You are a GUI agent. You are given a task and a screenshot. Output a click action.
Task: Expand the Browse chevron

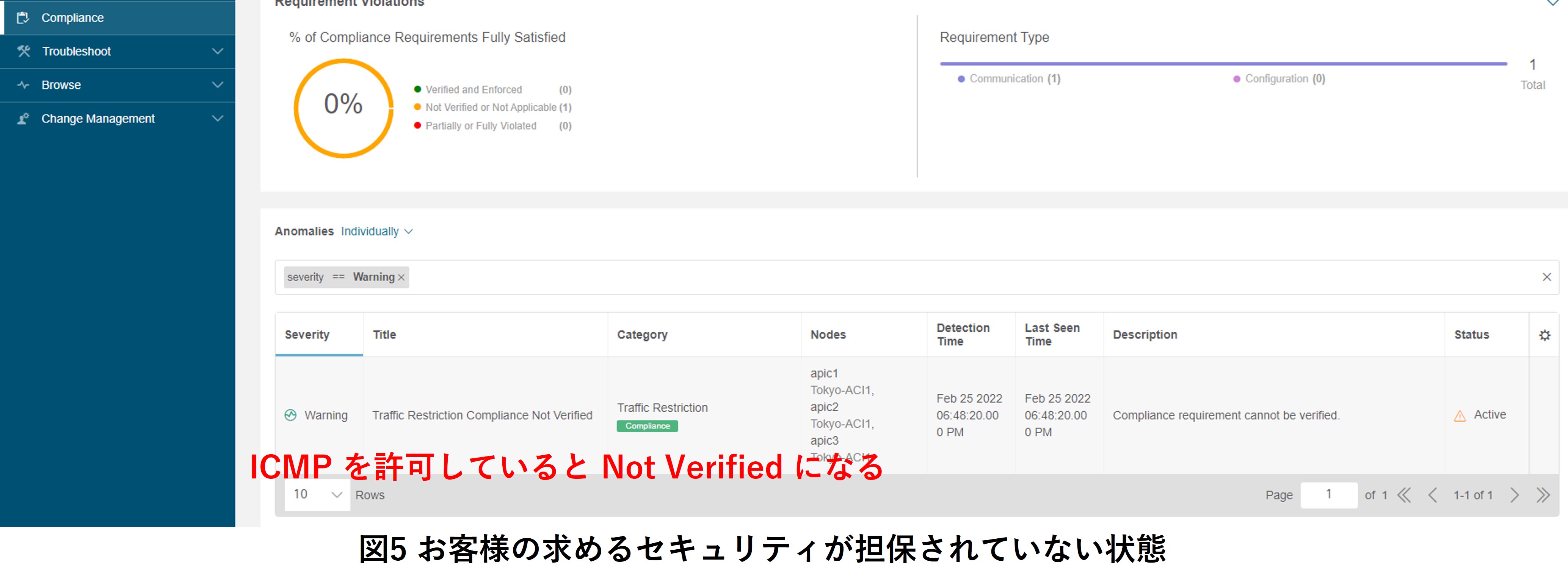(217, 85)
